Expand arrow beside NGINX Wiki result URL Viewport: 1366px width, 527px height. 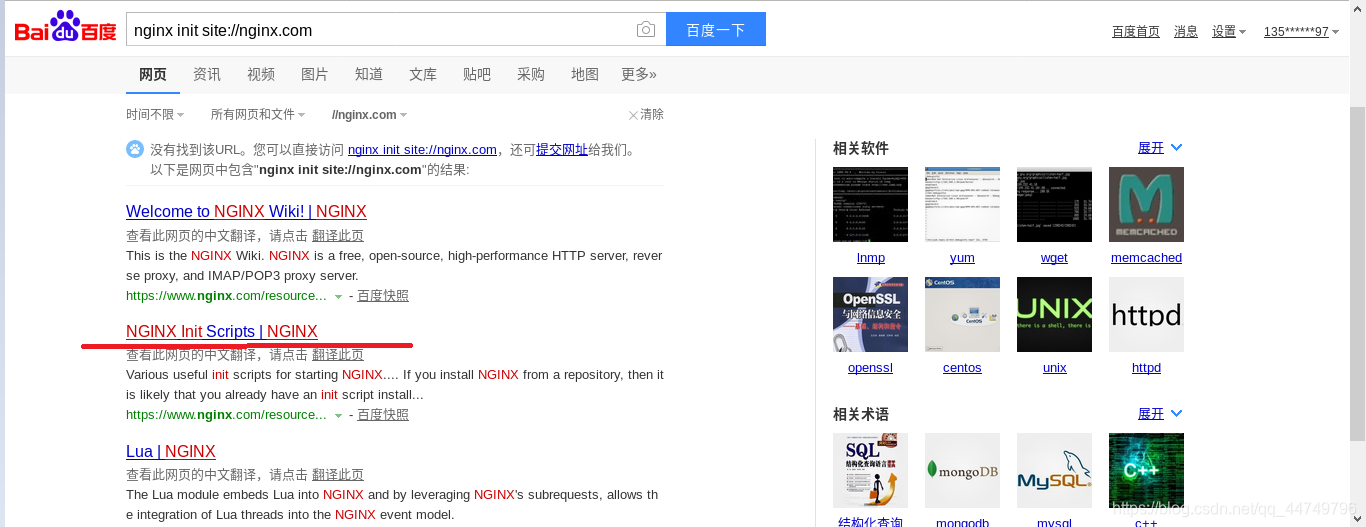pos(338,297)
